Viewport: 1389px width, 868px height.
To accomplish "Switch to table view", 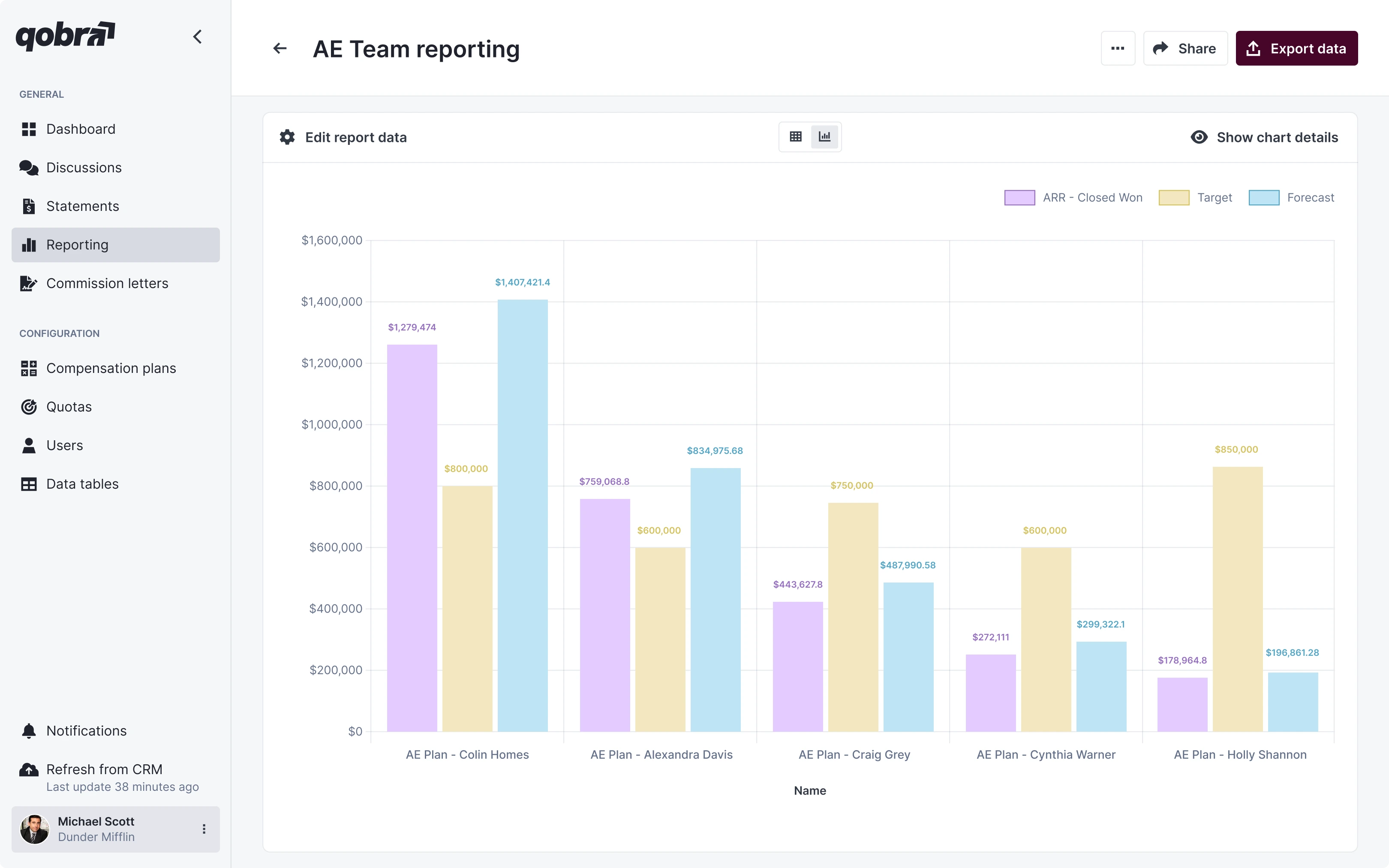I will point(796,137).
